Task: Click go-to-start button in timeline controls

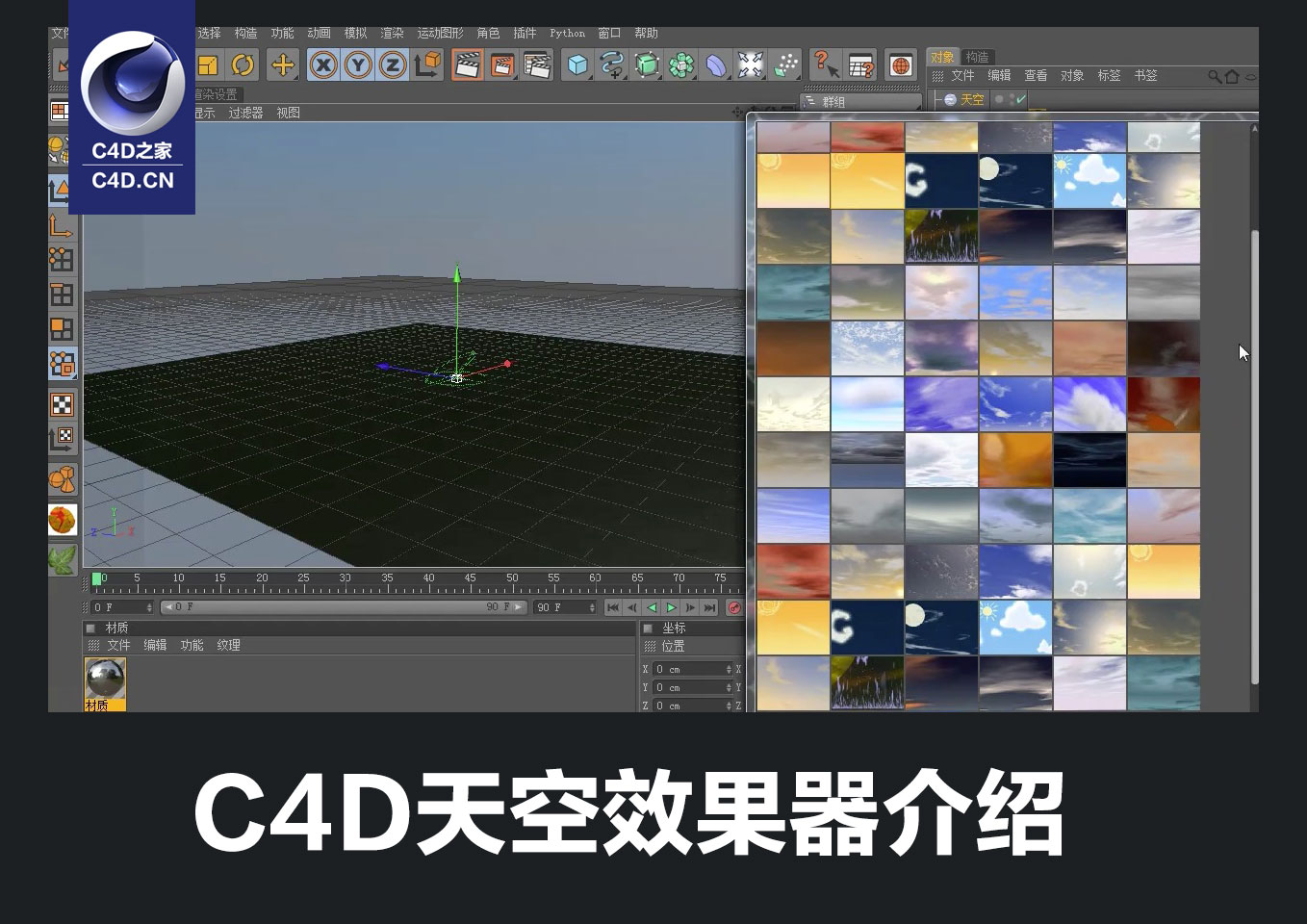Action: point(613,607)
